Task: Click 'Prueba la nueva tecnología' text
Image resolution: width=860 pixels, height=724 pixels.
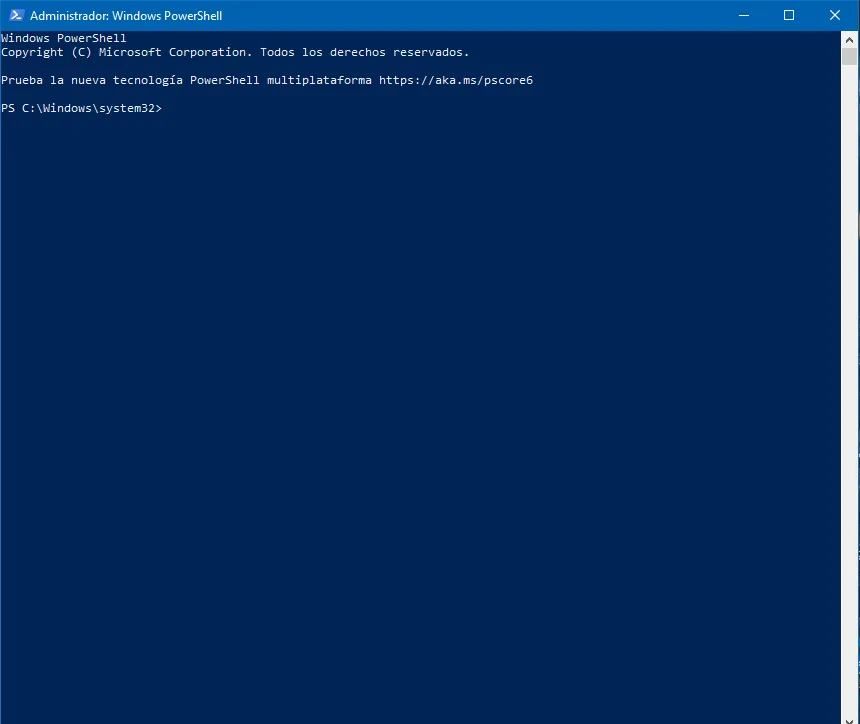Action: pyautogui.click(x=92, y=80)
